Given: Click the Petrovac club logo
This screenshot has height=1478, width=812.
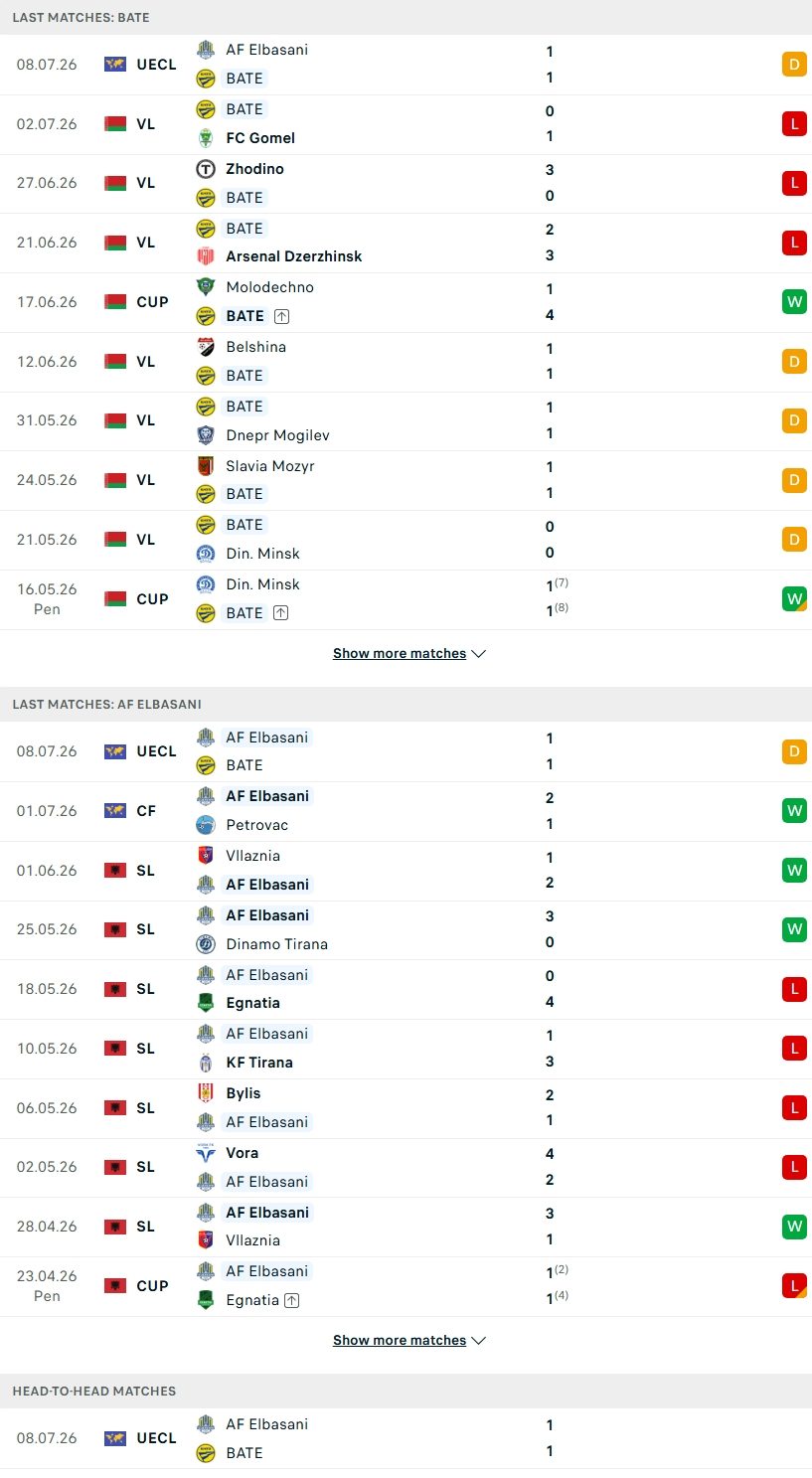Looking at the screenshot, I should click(x=206, y=825).
